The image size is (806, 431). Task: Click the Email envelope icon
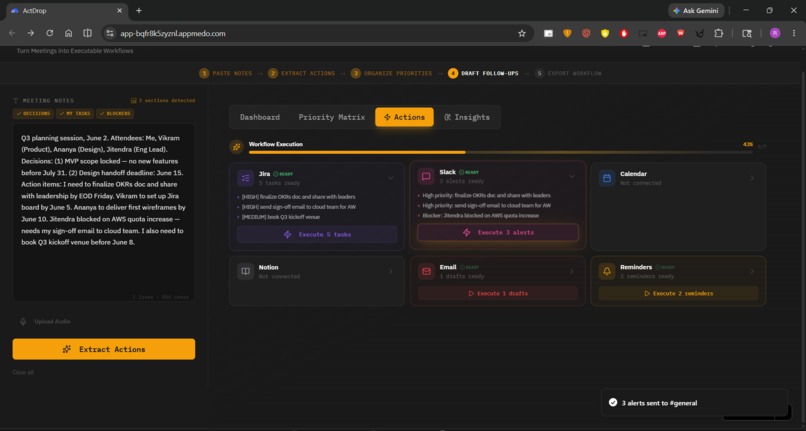(x=426, y=271)
